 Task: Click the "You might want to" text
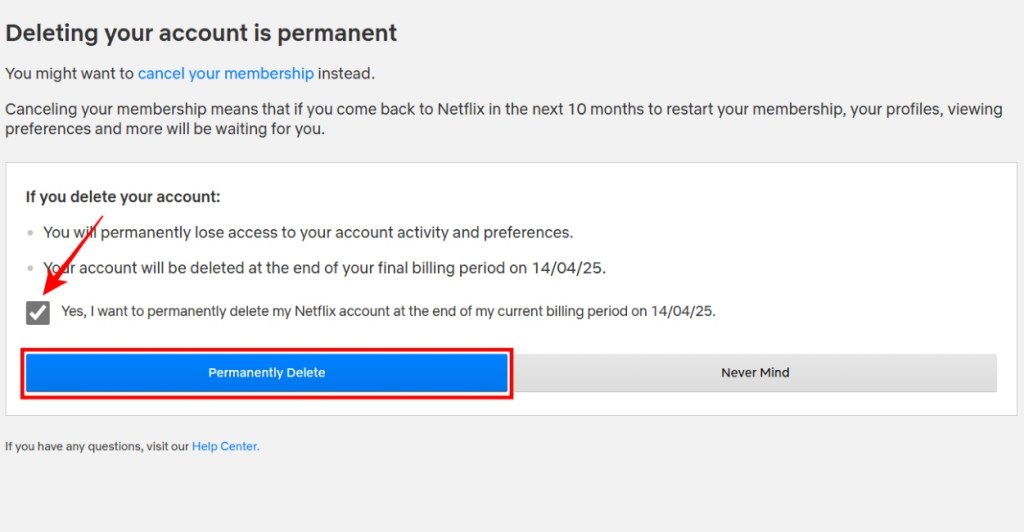[x=70, y=73]
